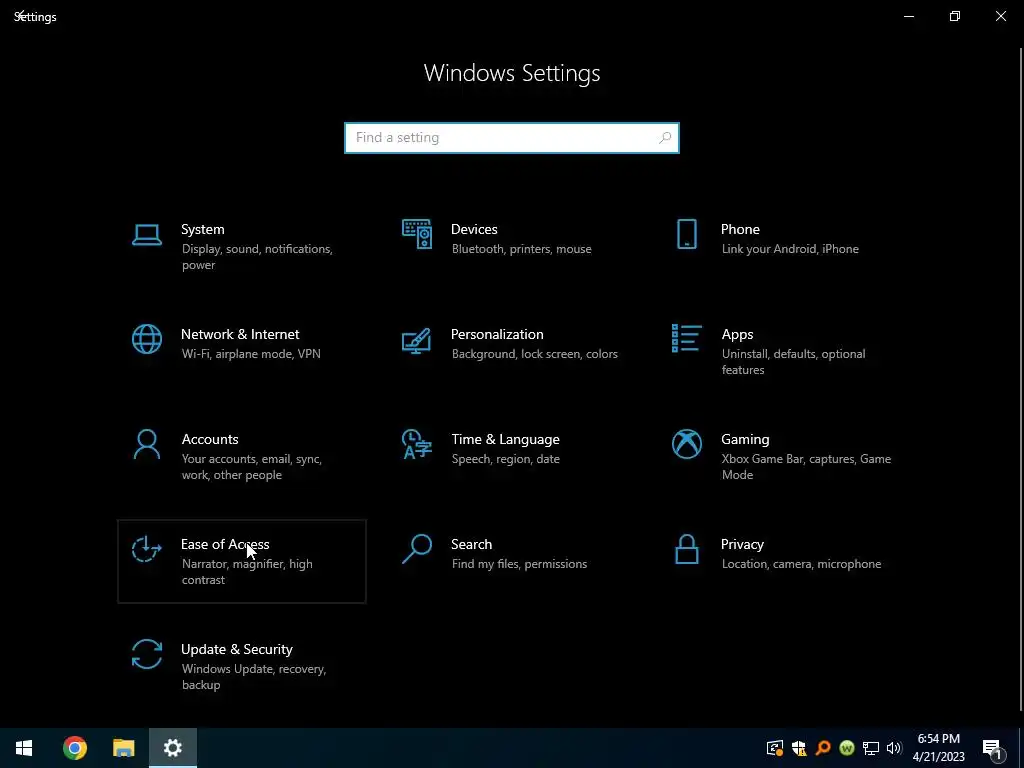Launch Google Chrome from the taskbar
Screen dimensions: 1024x768
tap(74, 748)
